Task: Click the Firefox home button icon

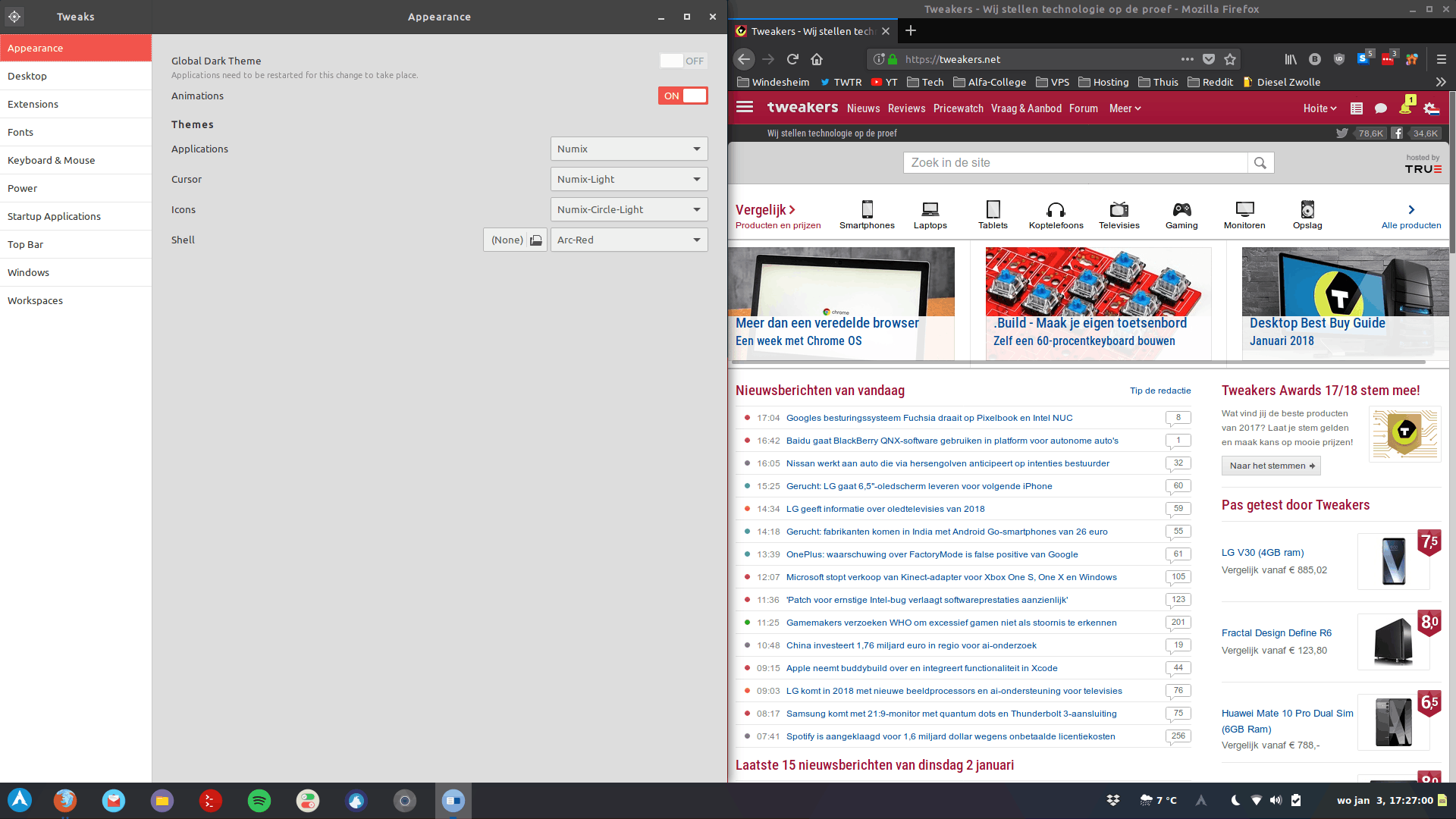Action: [817, 59]
